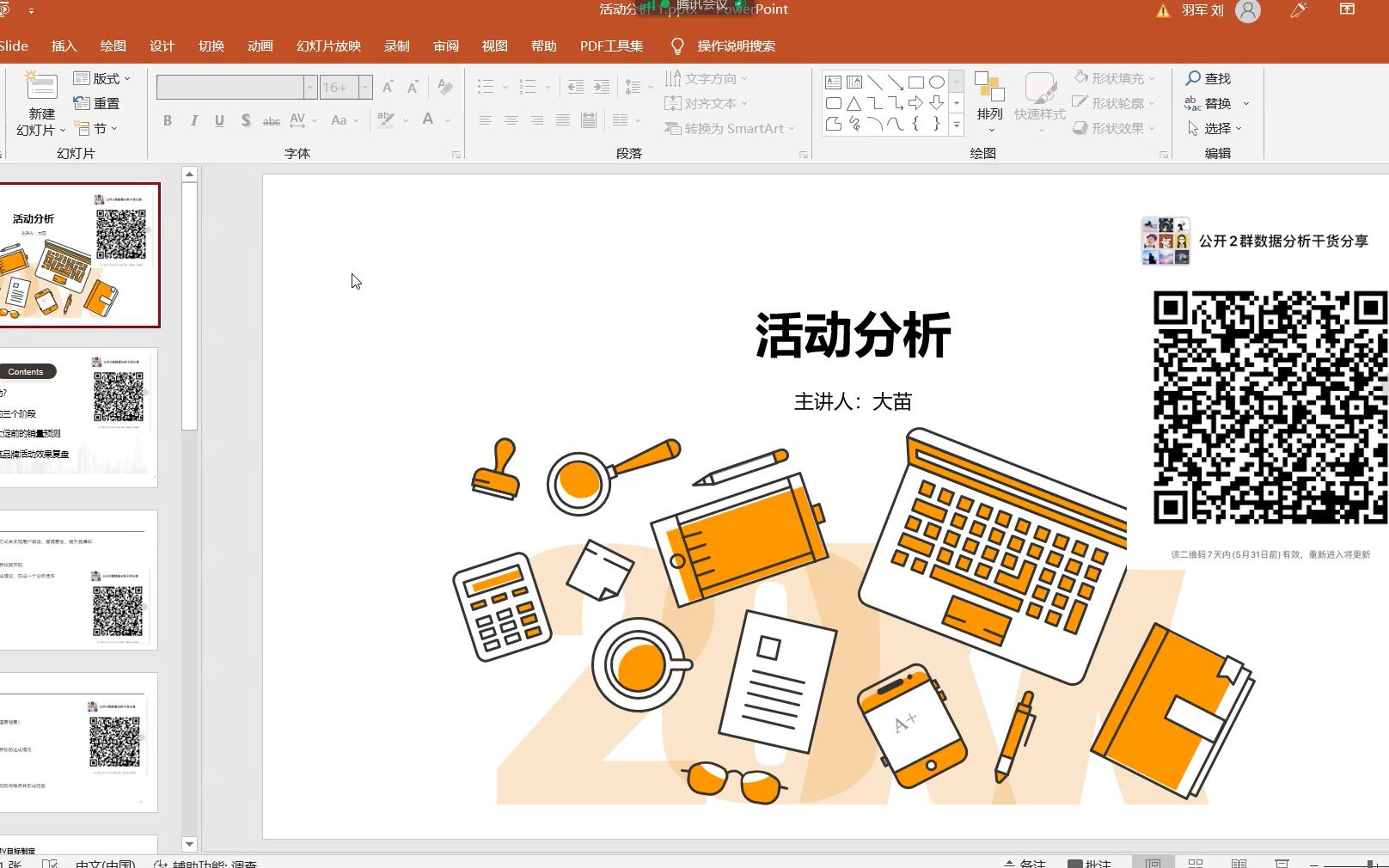This screenshot has width=1389, height=868.
Task: Open font group dialog launcher
Action: tap(456, 155)
